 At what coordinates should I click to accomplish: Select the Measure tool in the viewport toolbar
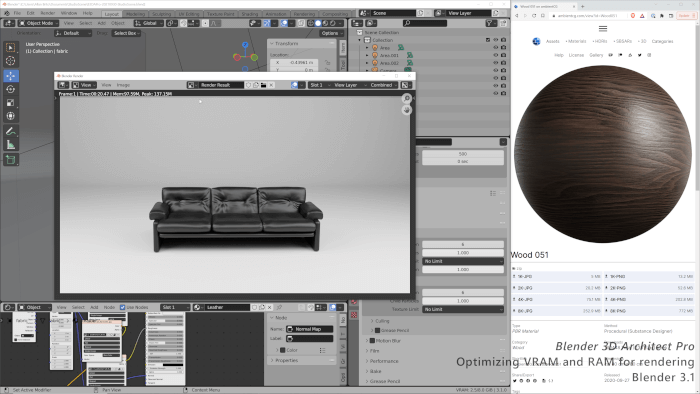click(x=11, y=145)
